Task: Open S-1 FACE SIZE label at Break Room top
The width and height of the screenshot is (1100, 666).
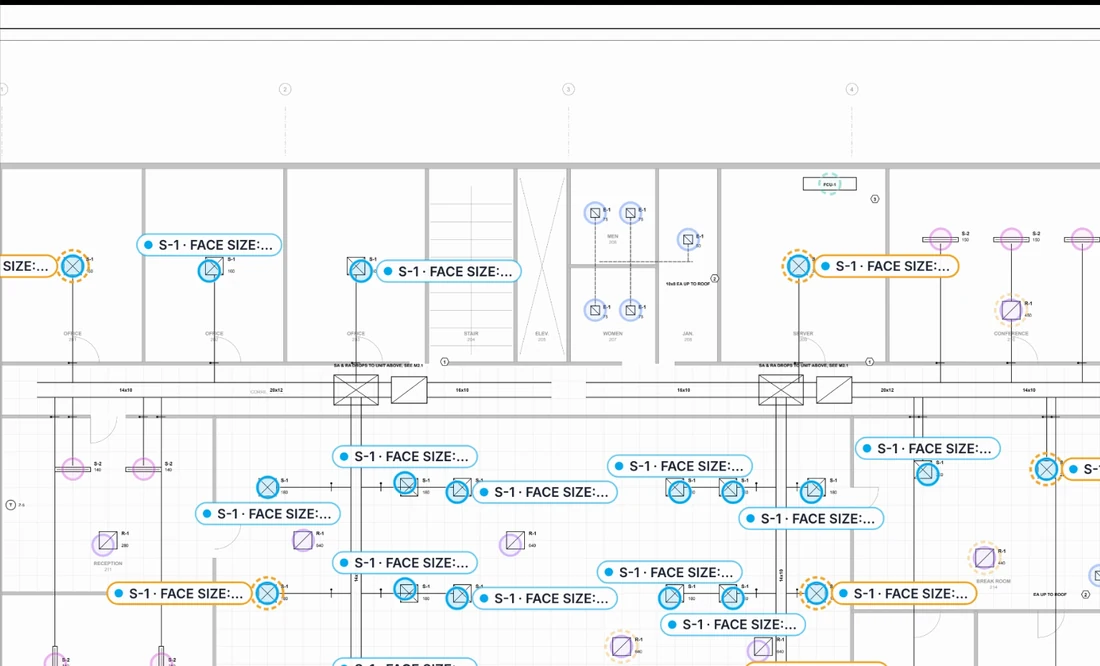Action: click(928, 448)
